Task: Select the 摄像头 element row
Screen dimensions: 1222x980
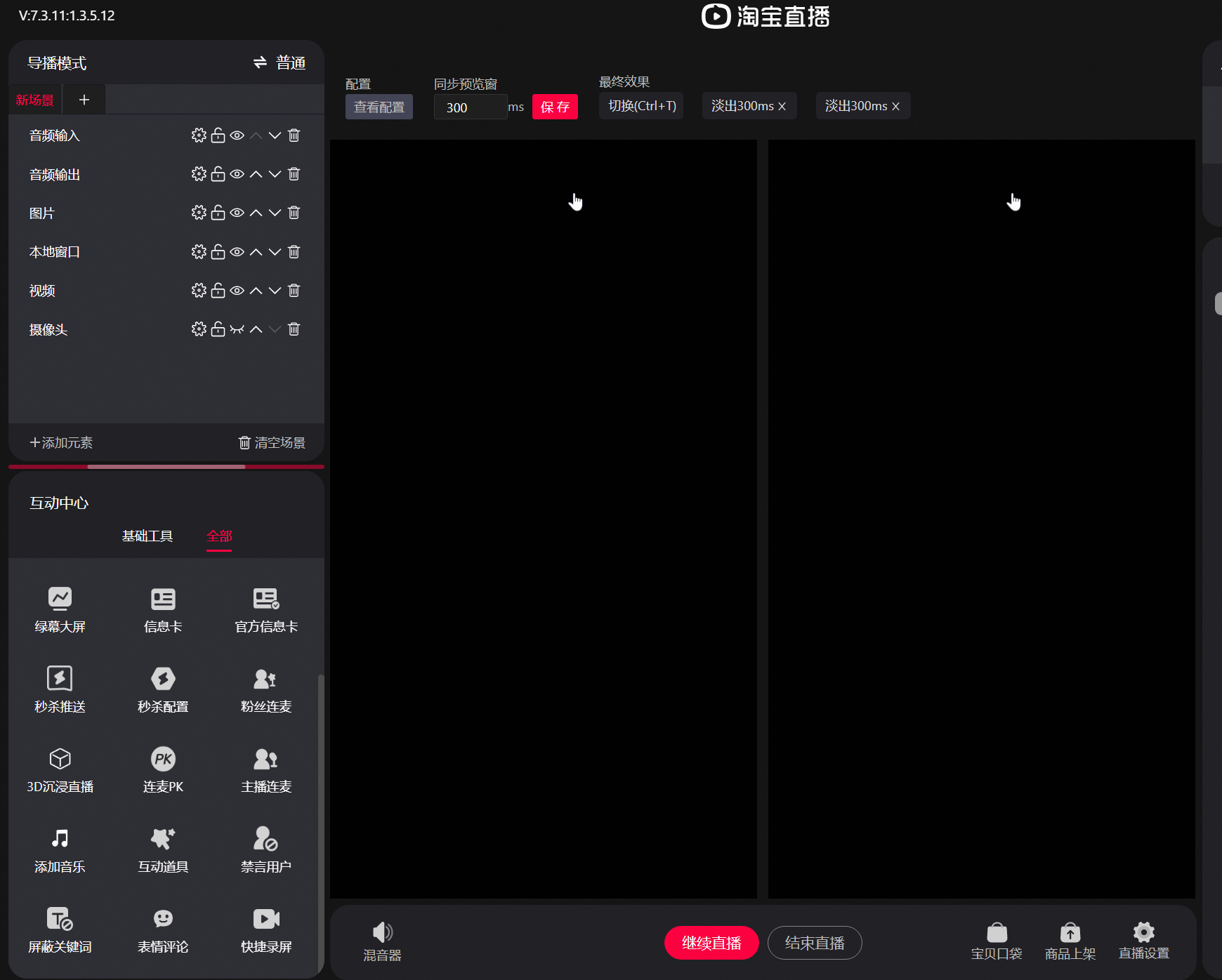Action: (x=166, y=329)
